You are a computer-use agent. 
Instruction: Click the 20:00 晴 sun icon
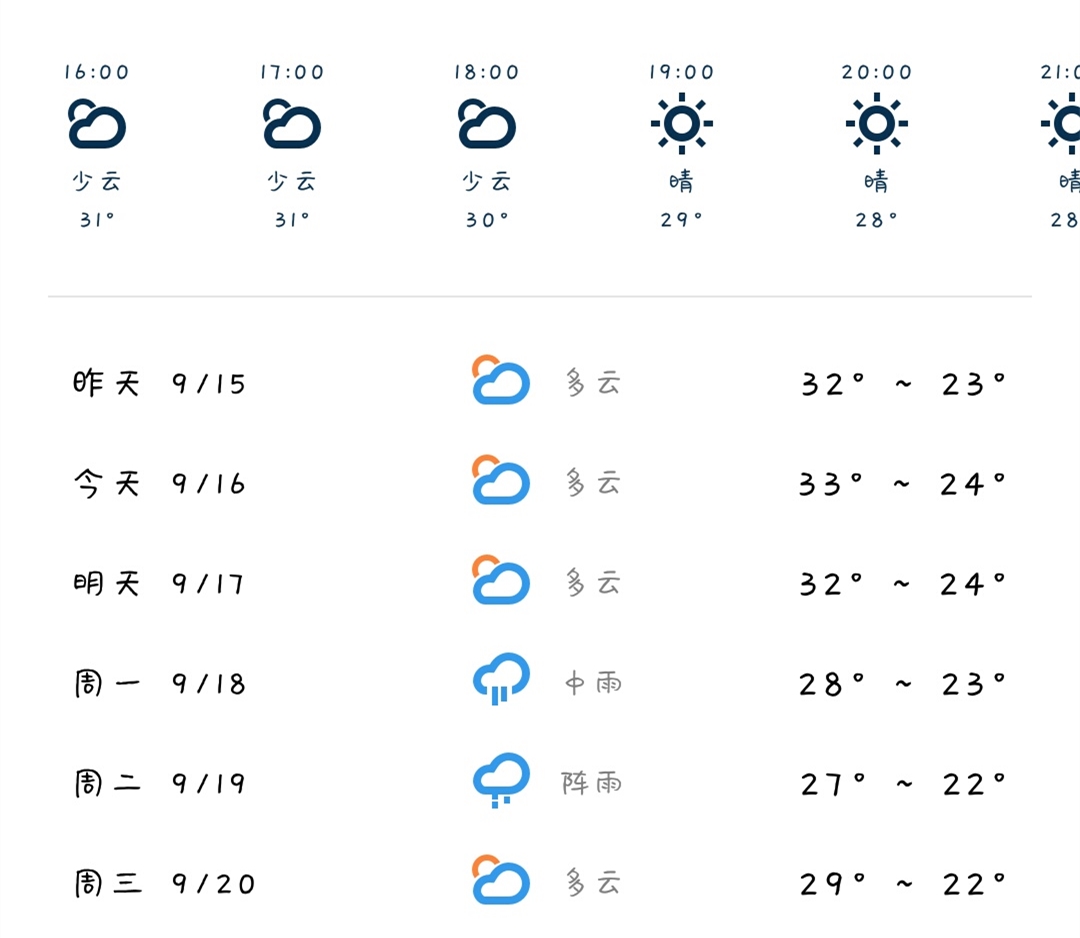coord(877,122)
